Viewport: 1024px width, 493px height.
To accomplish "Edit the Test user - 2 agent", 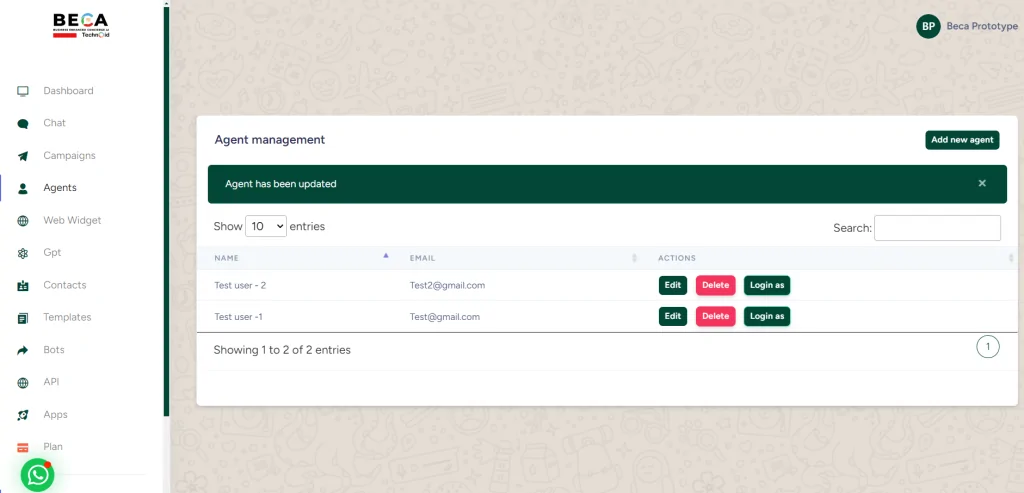I will (673, 285).
